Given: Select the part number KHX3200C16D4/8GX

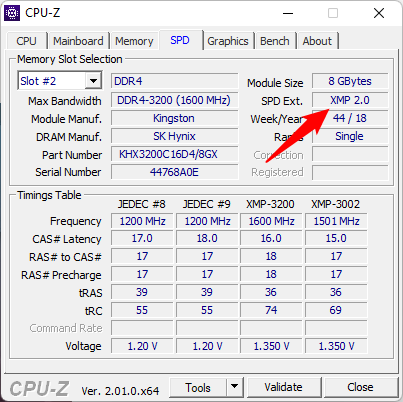Looking at the screenshot, I should click(x=175, y=154).
